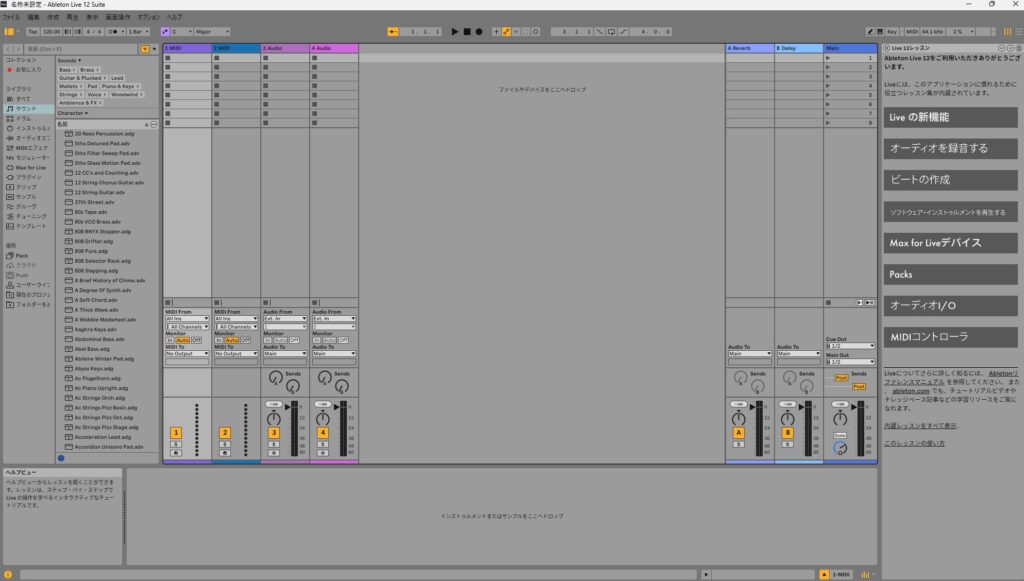Viewport: 1024px width, 581px height.
Task: Open the MIDIコントローラ lesson
Action: pos(950,337)
